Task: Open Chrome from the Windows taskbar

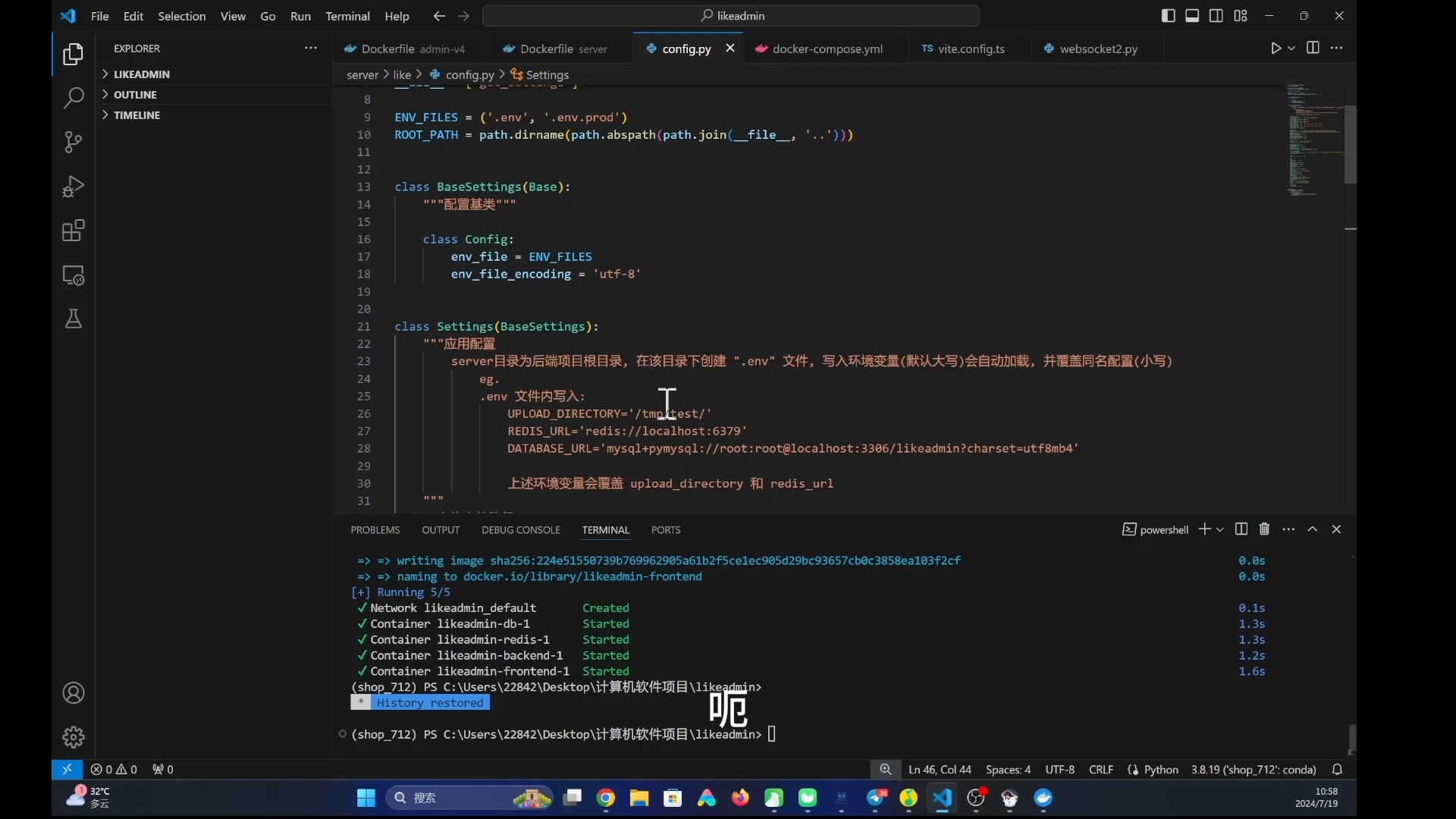Action: coord(605,798)
